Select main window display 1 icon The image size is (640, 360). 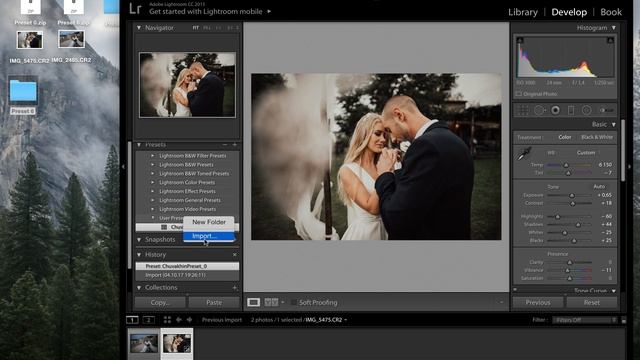coord(132,320)
